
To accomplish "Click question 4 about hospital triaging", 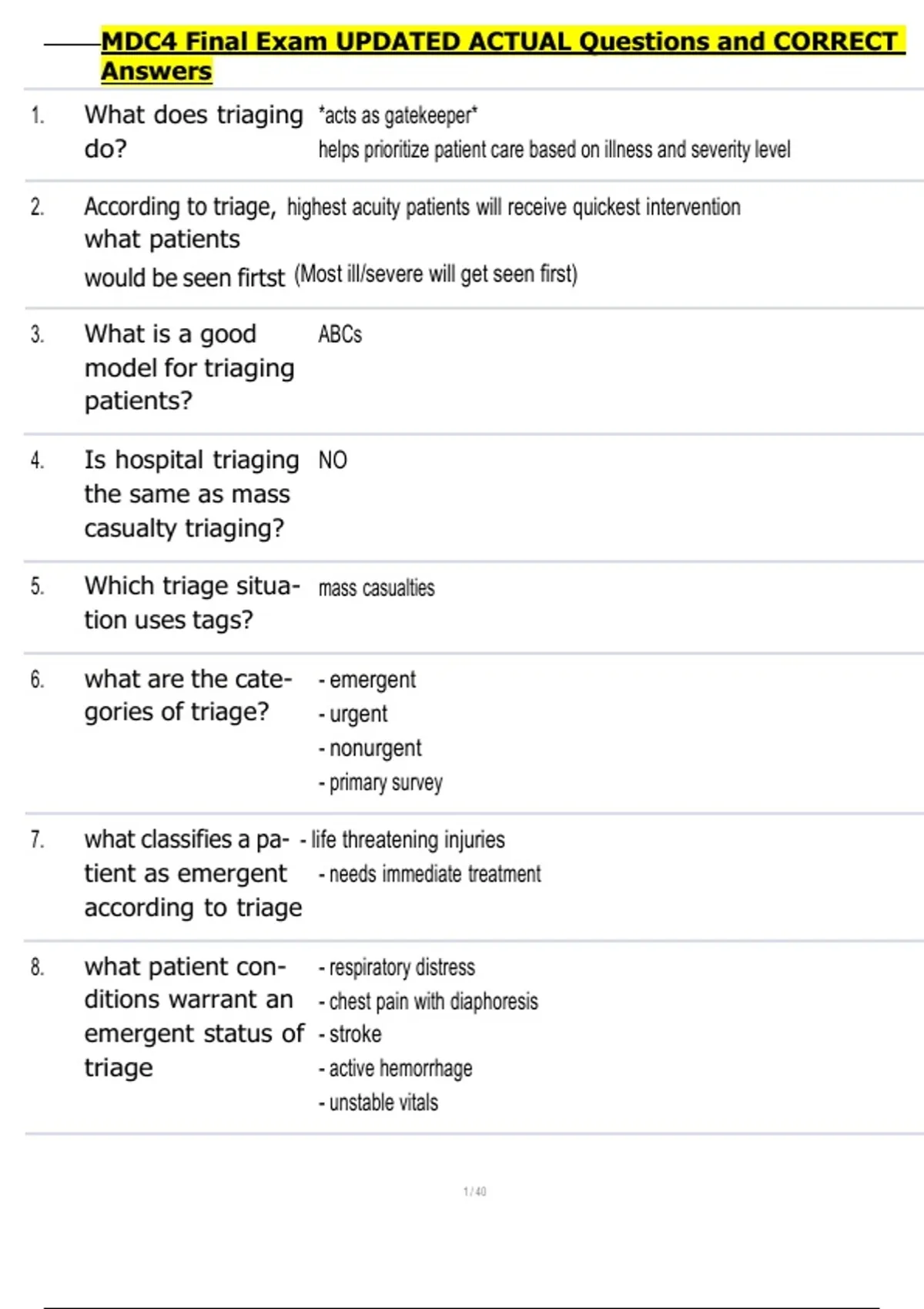I will click(x=191, y=494).
